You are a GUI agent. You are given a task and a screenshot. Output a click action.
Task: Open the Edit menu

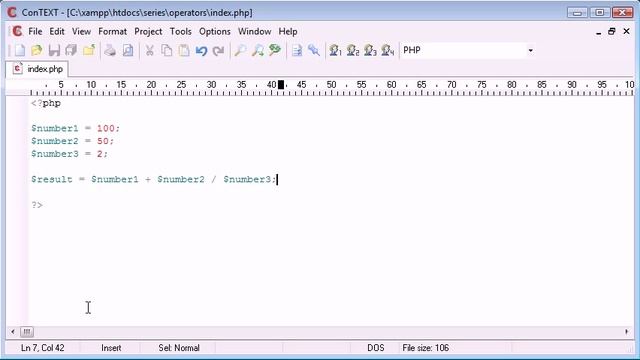[57, 31]
